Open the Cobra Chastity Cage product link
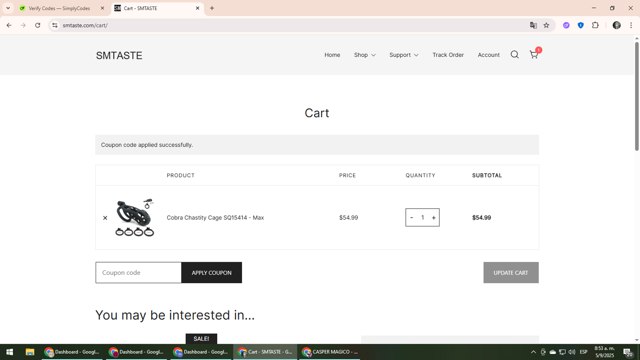Image resolution: width=640 pixels, height=360 pixels. (215, 218)
